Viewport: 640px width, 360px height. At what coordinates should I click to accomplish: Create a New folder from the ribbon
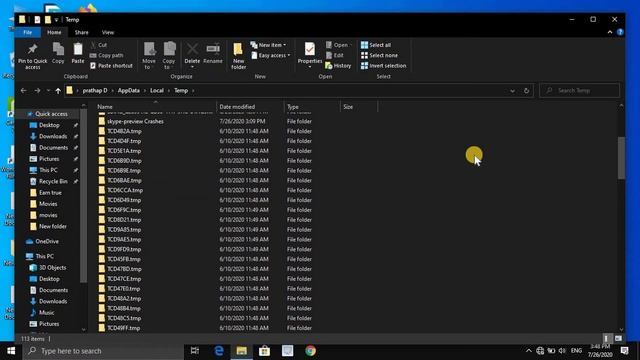coord(238,56)
